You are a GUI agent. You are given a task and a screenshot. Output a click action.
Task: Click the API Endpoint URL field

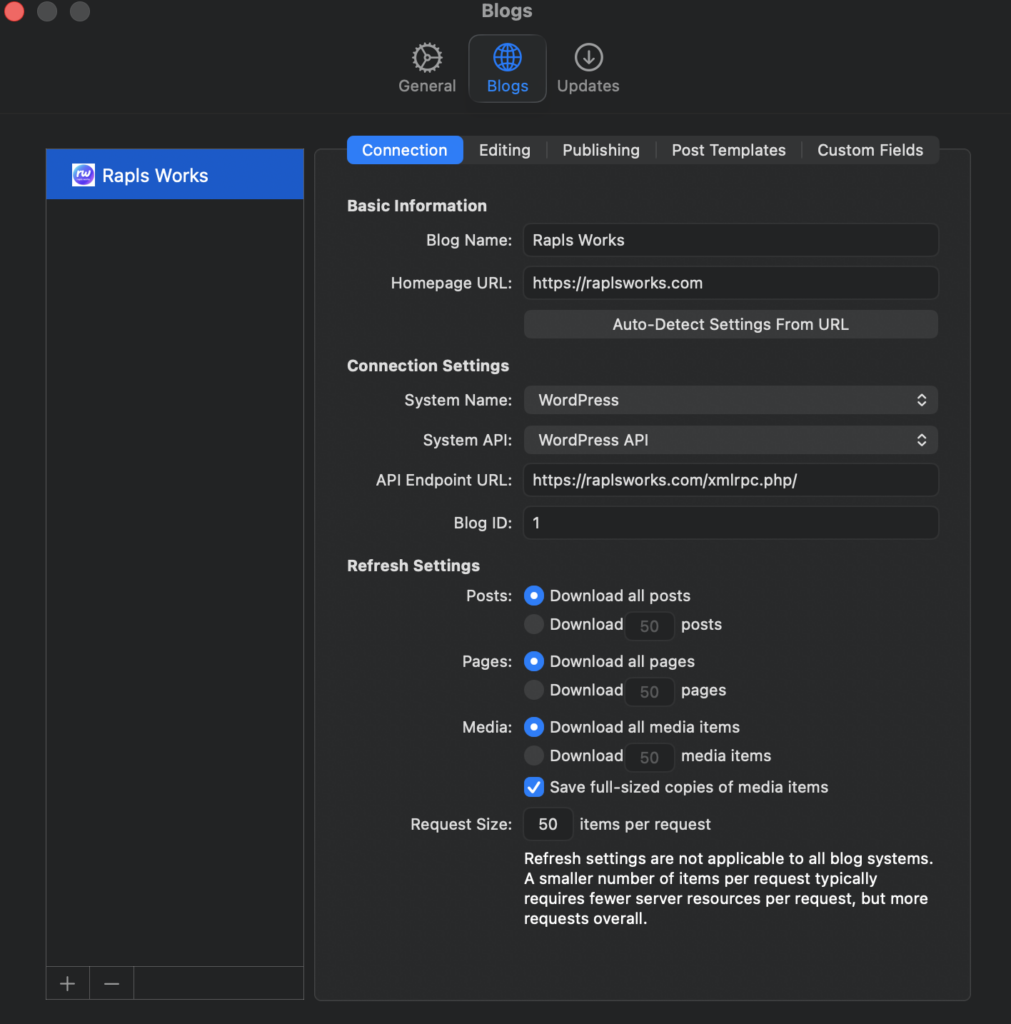(730, 480)
